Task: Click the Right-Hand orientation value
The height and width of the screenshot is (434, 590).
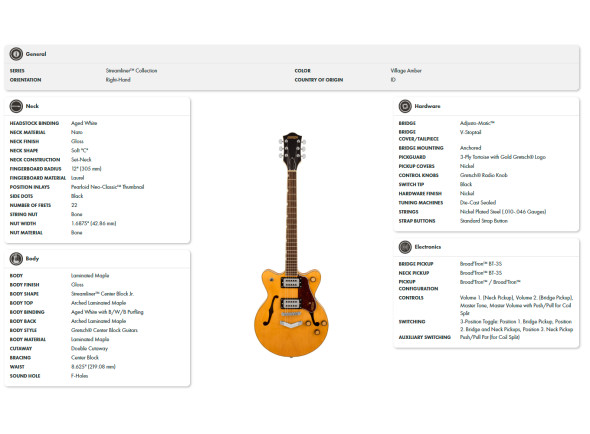Action: [118, 80]
